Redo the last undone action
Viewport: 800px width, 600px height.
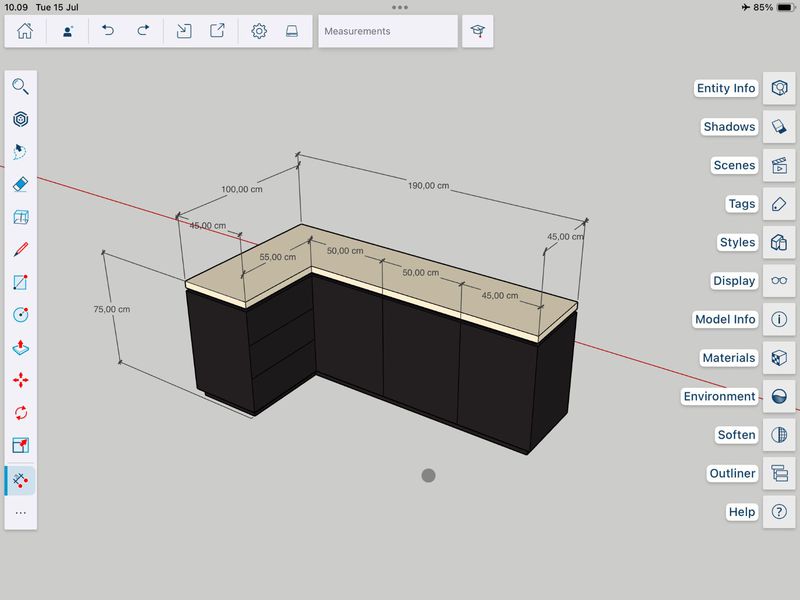(x=143, y=31)
